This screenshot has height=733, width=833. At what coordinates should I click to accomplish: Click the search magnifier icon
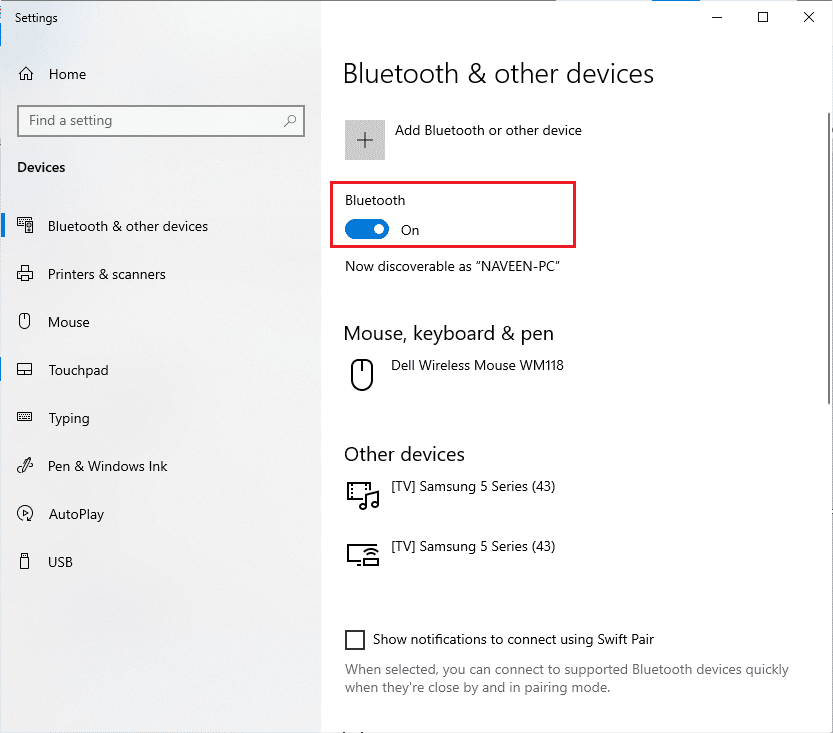point(290,121)
